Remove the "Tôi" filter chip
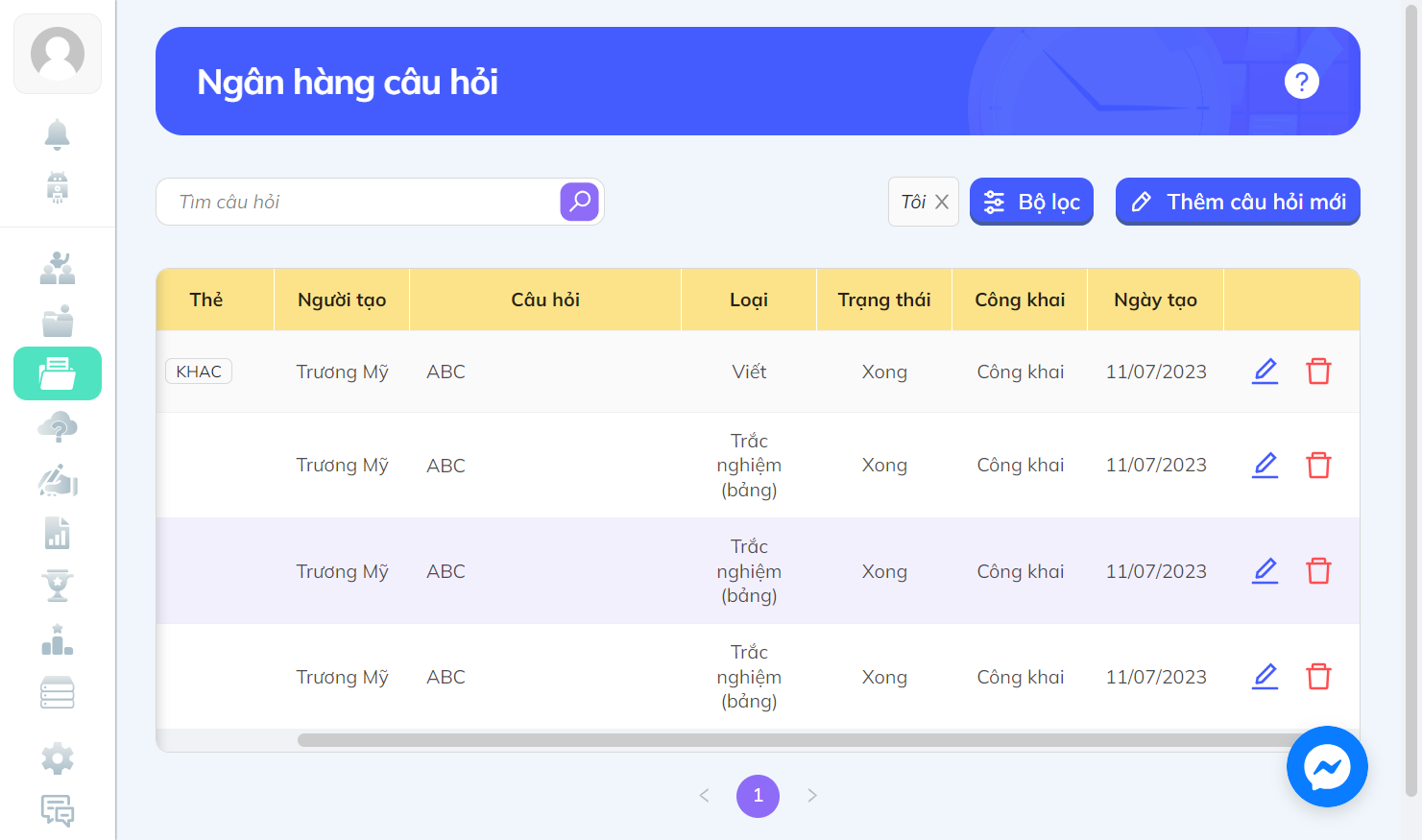Screen dimensions: 1422x840 coord(942,202)
